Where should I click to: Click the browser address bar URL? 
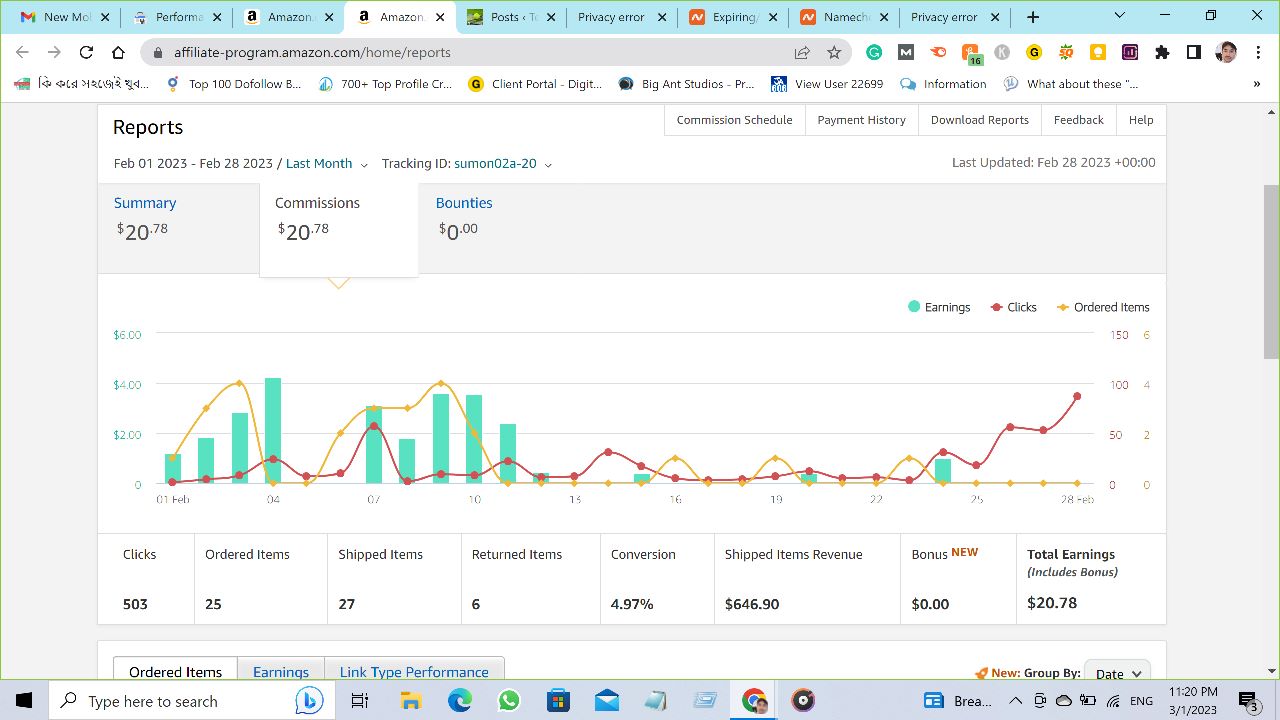coord(312,53)
